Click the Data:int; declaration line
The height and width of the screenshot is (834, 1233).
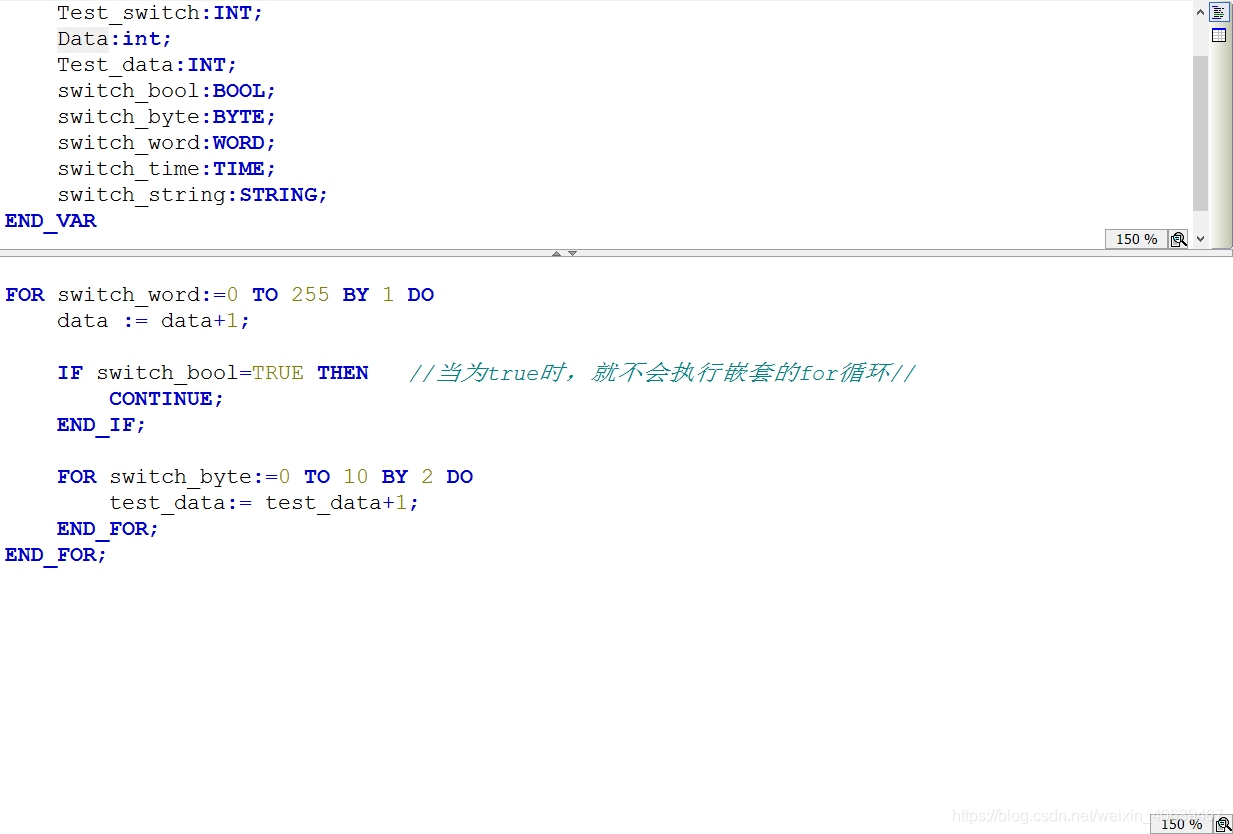(114, 39)
